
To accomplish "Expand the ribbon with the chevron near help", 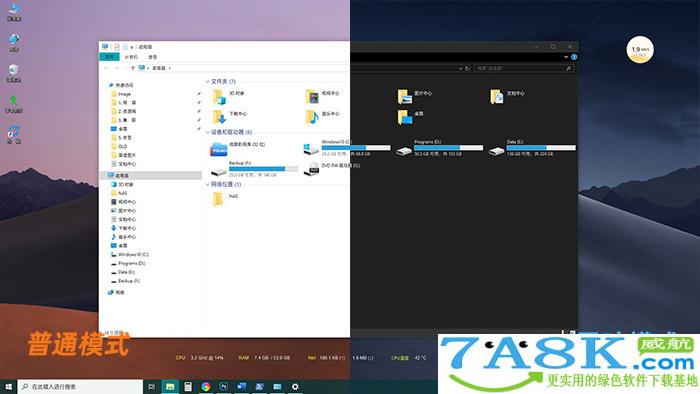I will [566, 57].
